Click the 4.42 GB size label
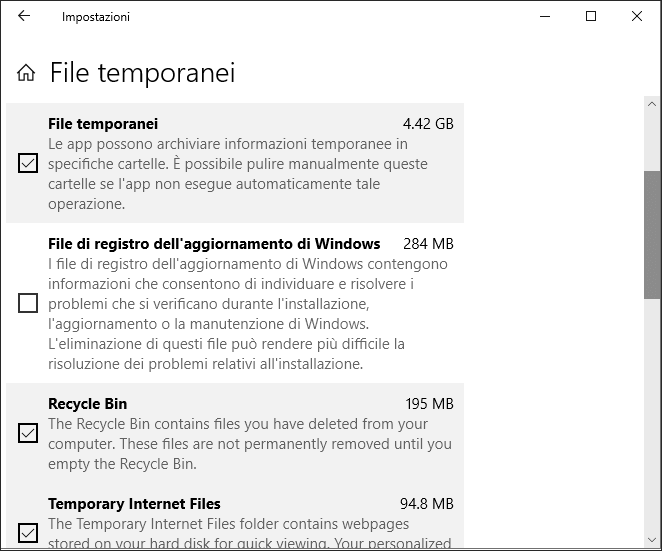The height and width of the screenshot is (551, 662). 428,124
